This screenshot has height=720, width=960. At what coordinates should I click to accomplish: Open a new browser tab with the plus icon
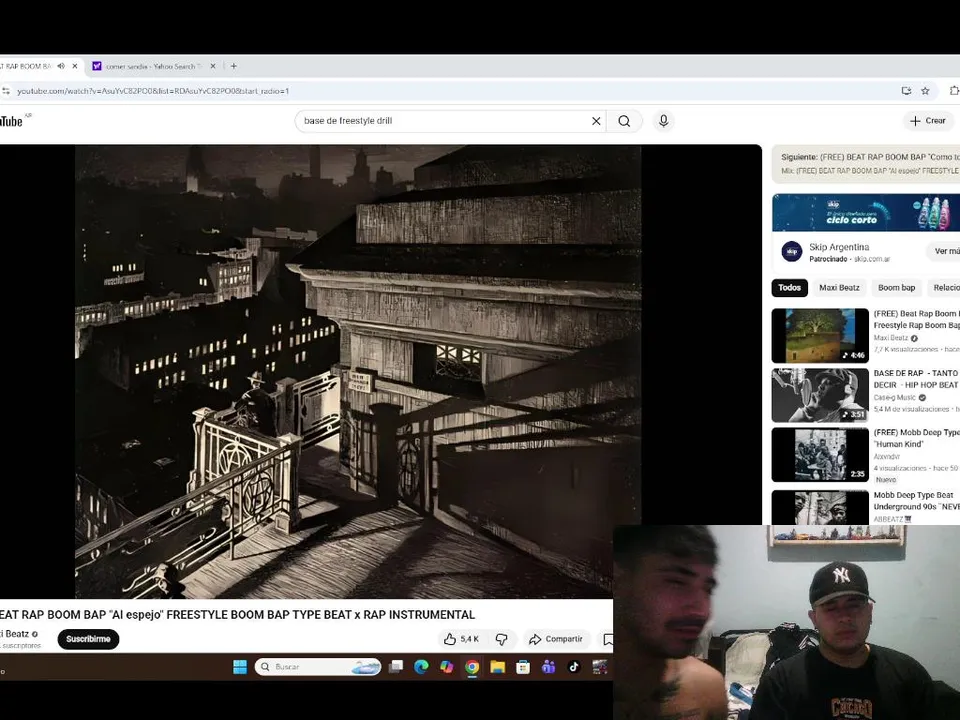pyautogui.click(x=233, y=66)
